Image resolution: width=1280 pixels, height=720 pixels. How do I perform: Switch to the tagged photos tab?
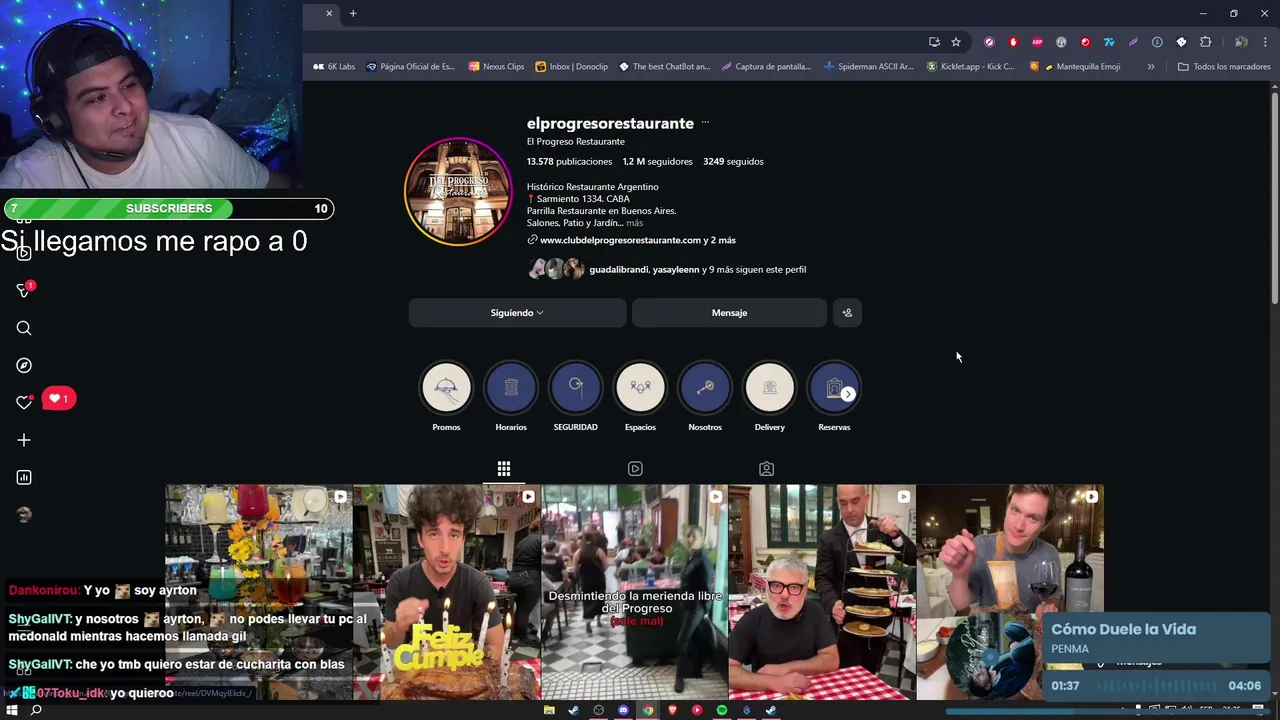coord(766,469)
